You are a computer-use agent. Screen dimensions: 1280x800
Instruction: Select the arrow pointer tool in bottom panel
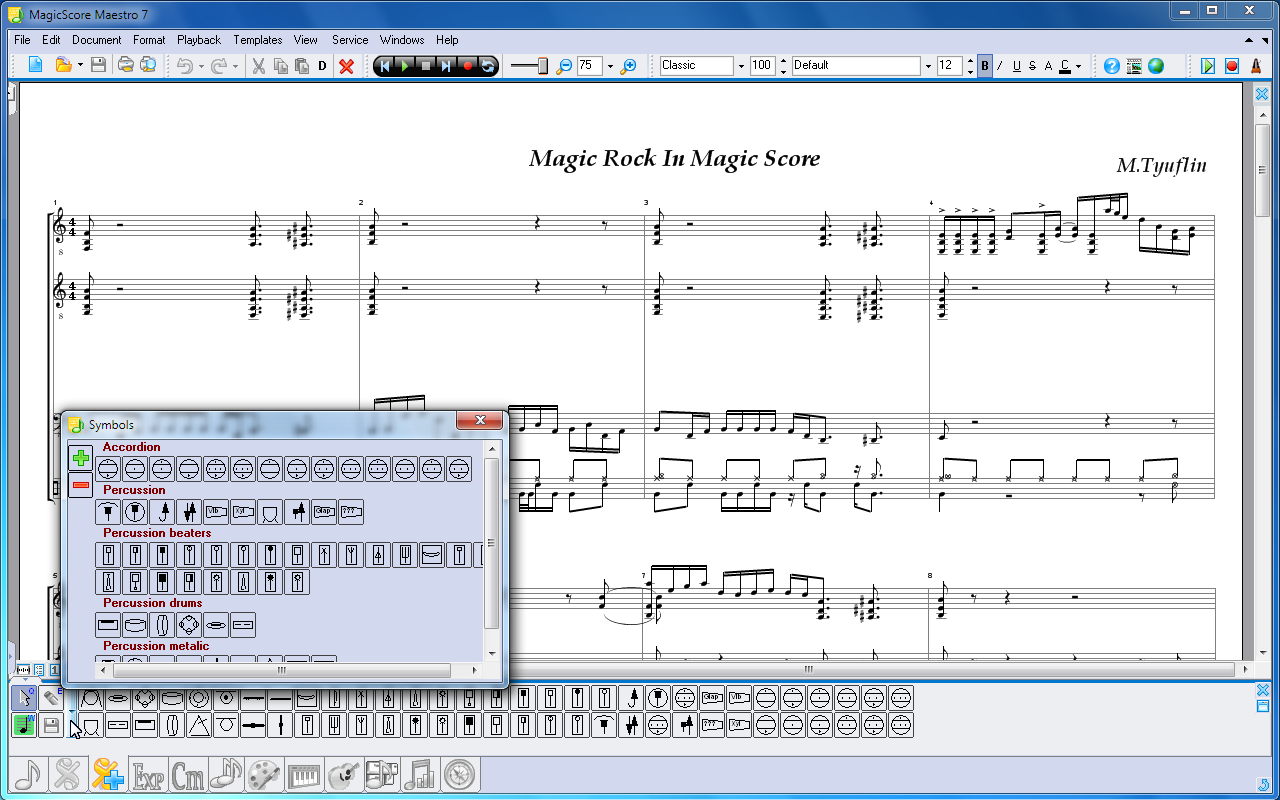coord(25,697)
